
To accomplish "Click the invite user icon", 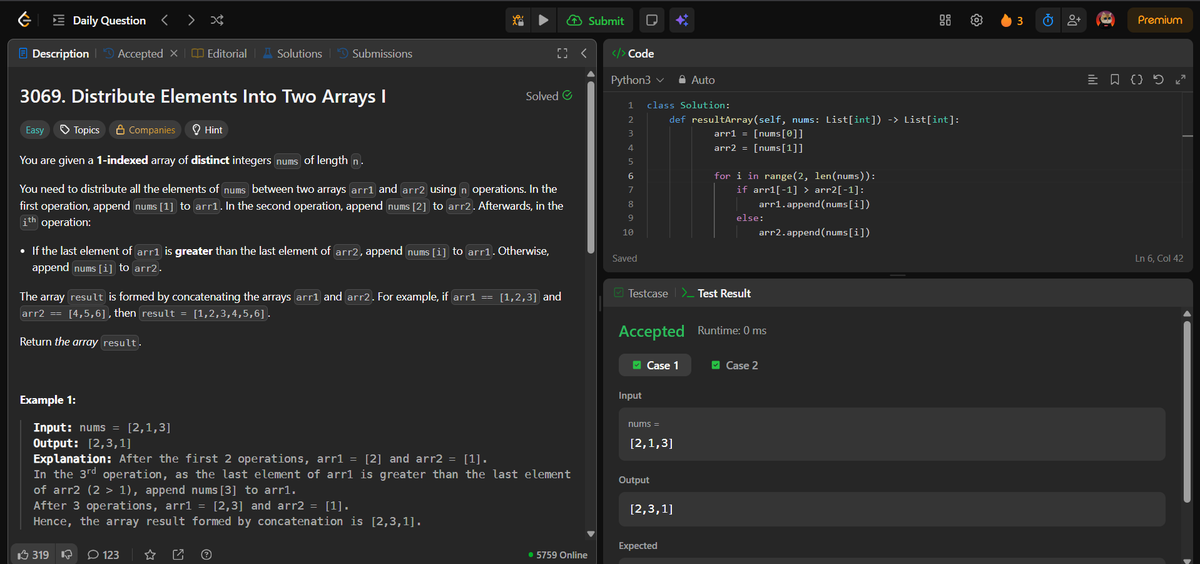I will [1075, 20].
